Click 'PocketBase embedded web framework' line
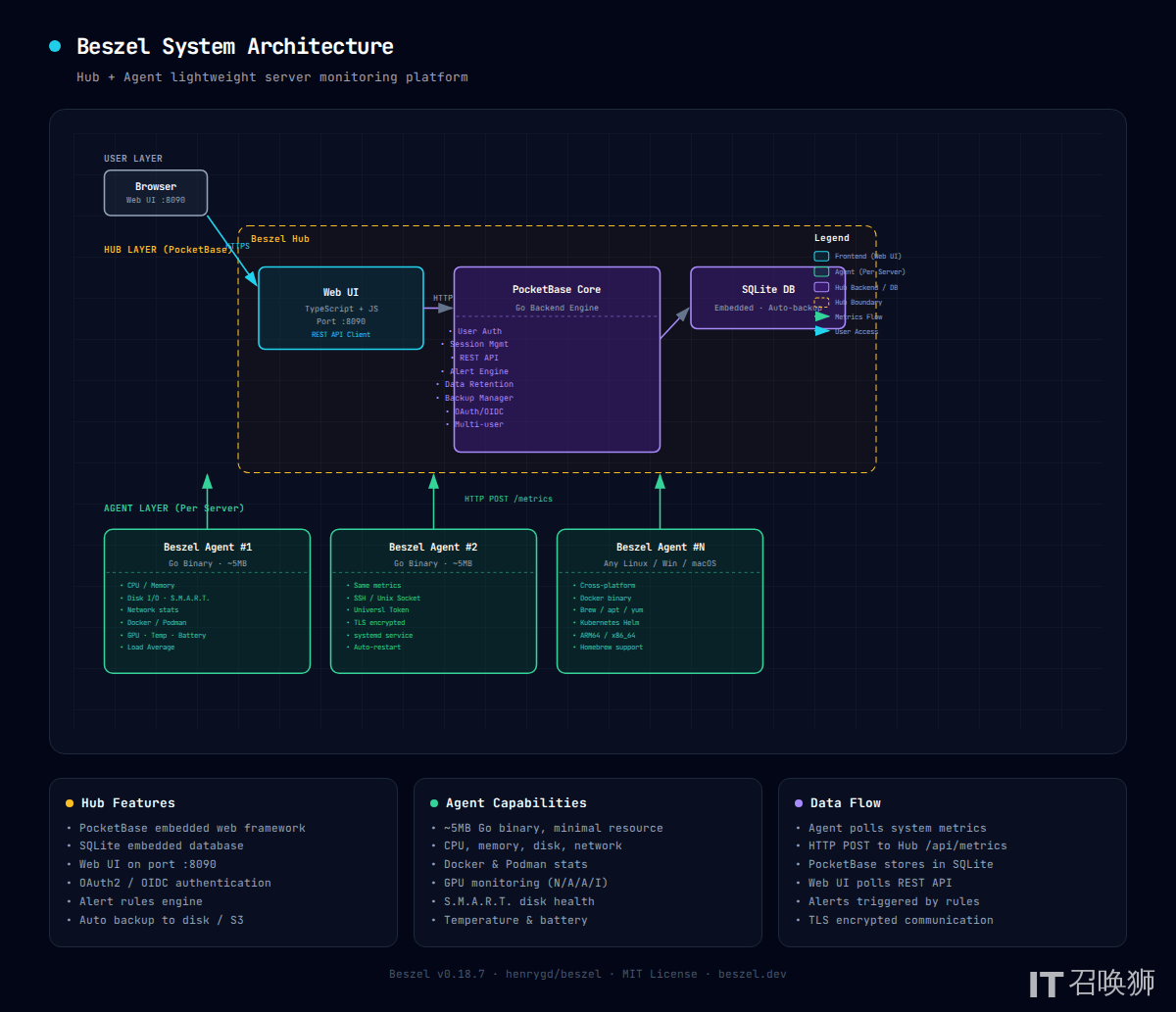 click(192, 828)
